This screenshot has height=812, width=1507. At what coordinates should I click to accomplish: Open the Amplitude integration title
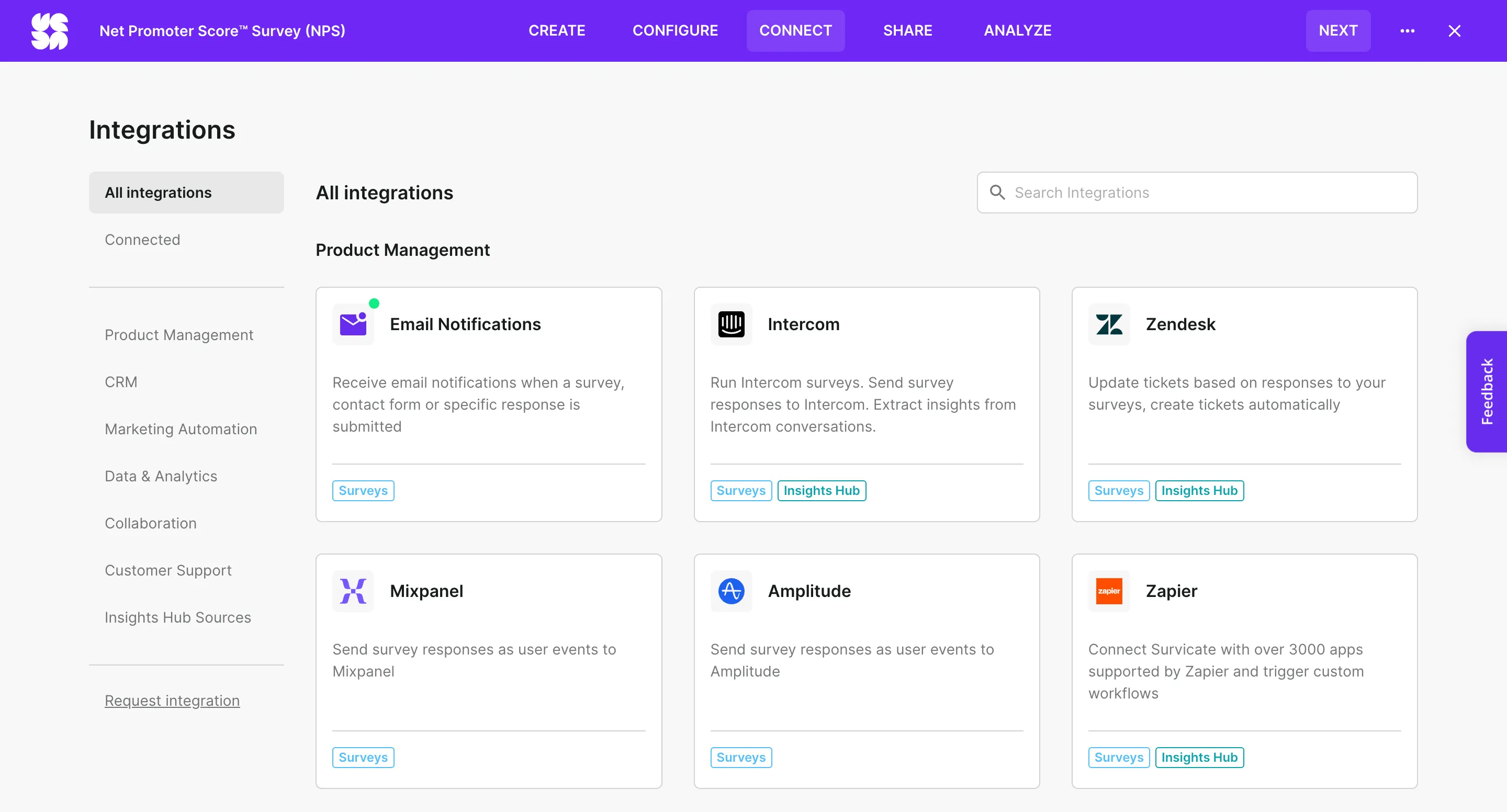coord(809,591)
